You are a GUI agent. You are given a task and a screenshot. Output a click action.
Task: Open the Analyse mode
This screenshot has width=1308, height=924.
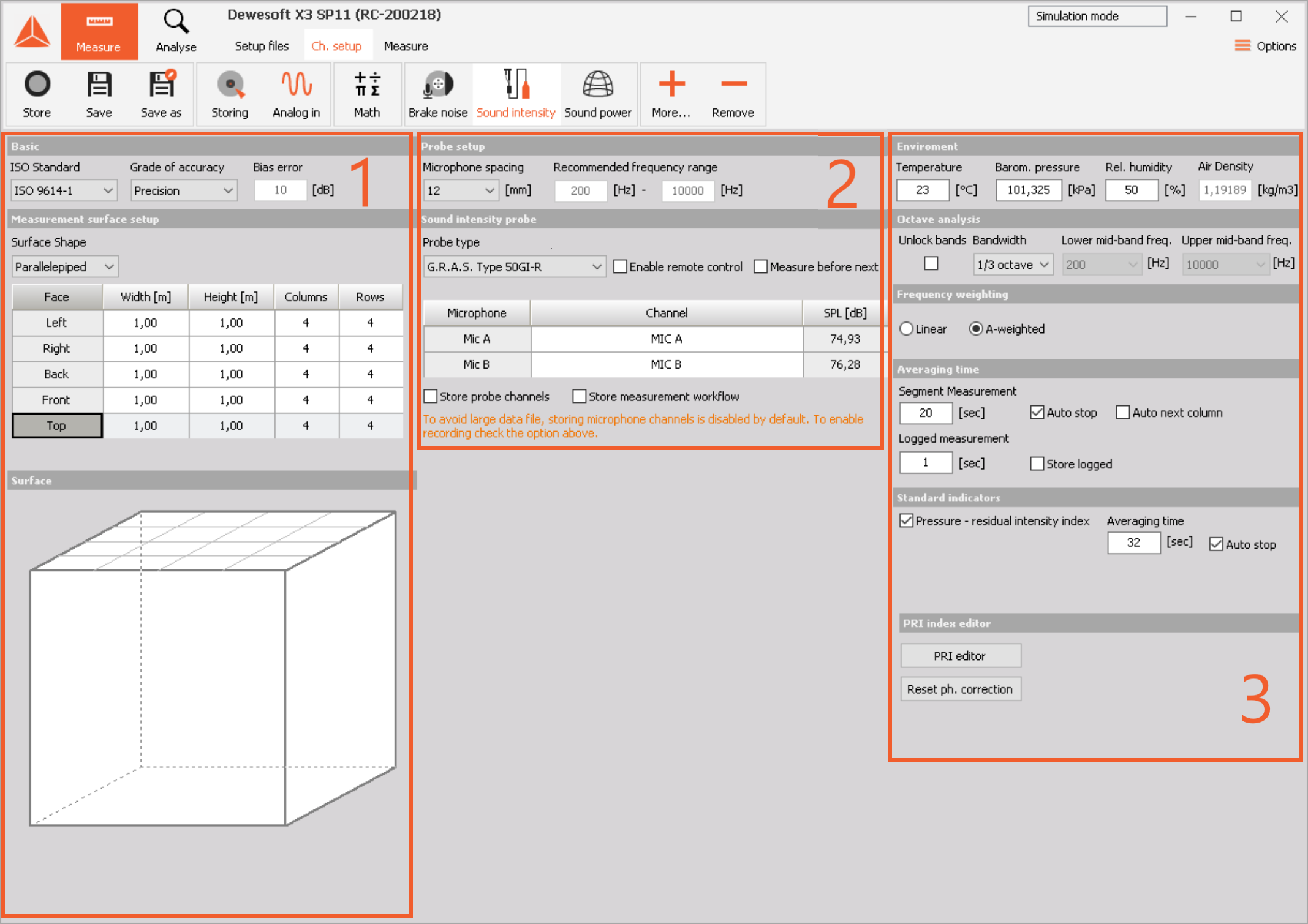(176, 31)
